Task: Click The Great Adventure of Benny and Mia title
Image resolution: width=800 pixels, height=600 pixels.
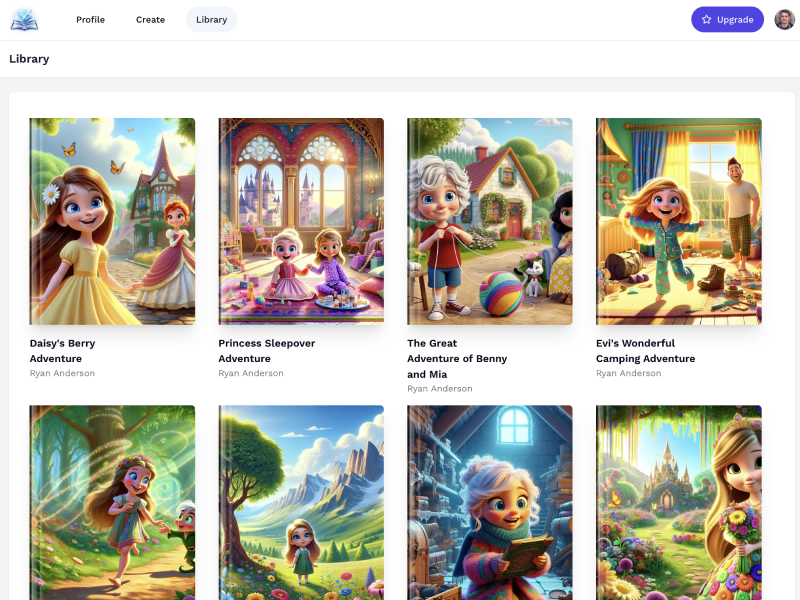Action: click(x=456, y=358)
